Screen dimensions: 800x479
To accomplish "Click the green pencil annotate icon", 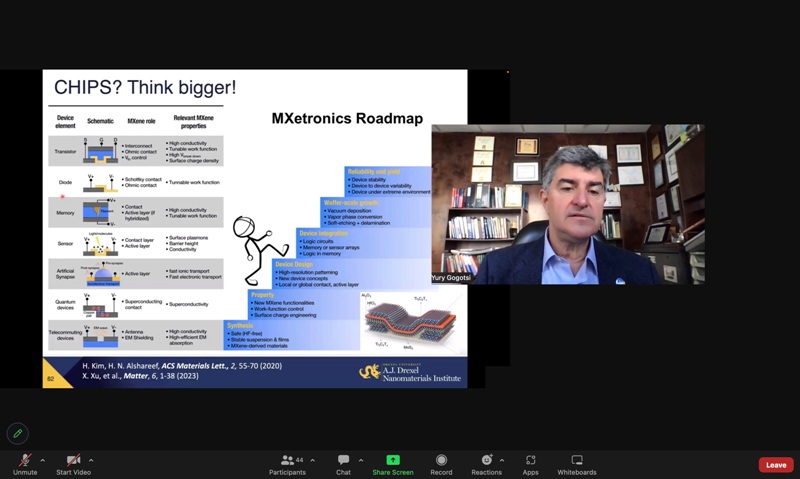I will click(18, 434).
